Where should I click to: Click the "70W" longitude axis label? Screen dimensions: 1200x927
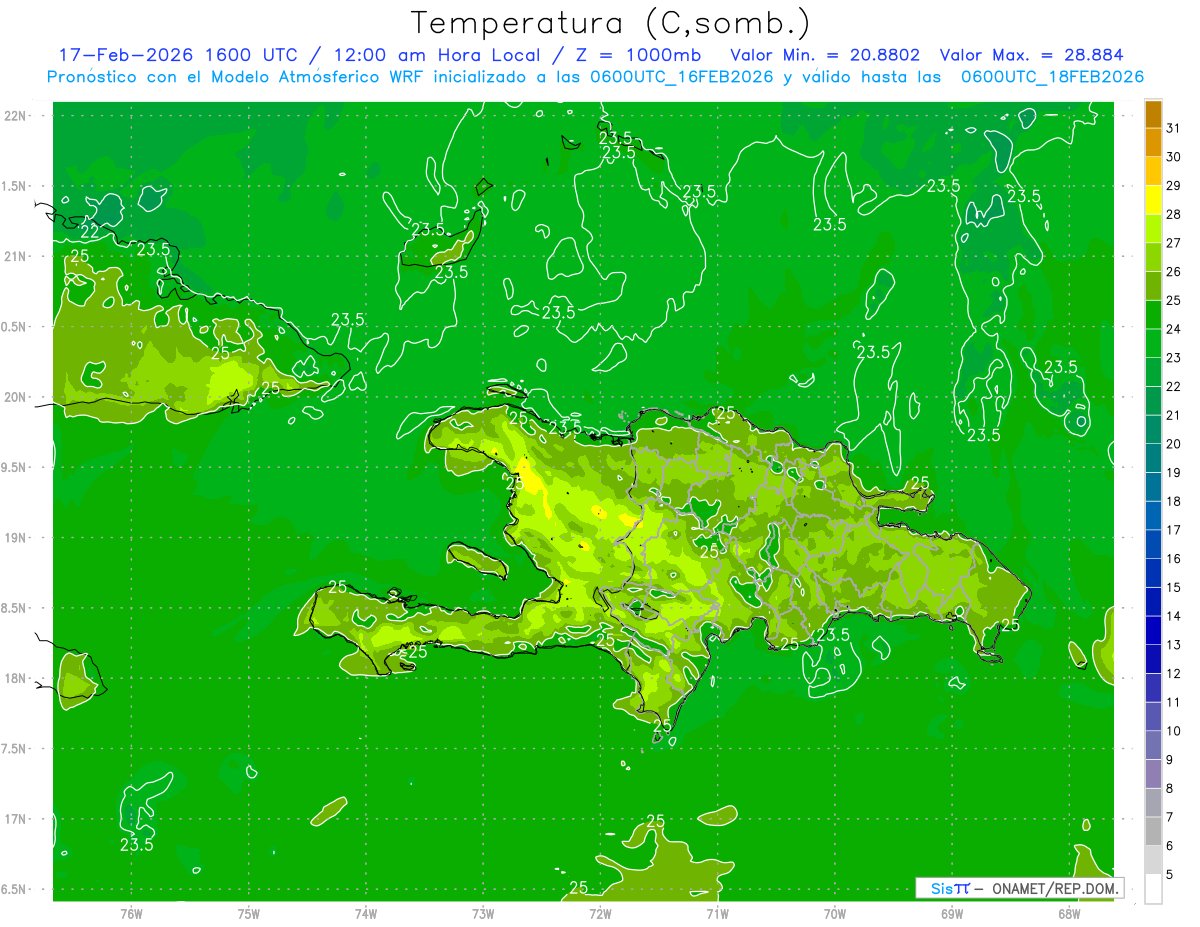coord(834,914)
